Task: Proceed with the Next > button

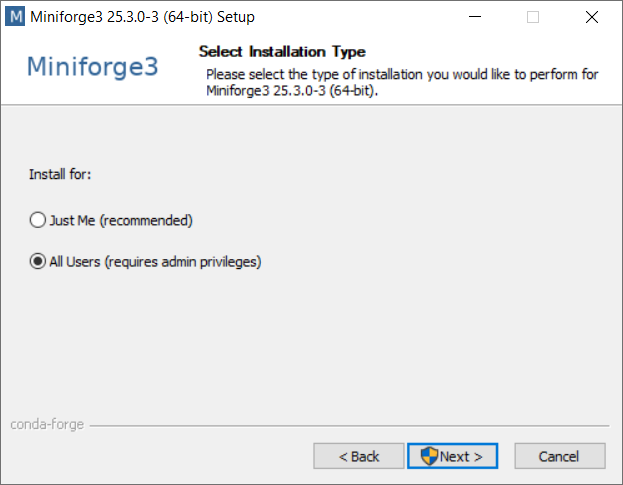Action: (x=452, y=456)
